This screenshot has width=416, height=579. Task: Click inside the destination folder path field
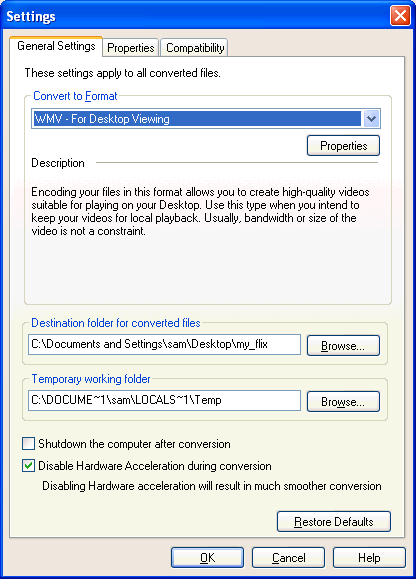tap(164, 345)
